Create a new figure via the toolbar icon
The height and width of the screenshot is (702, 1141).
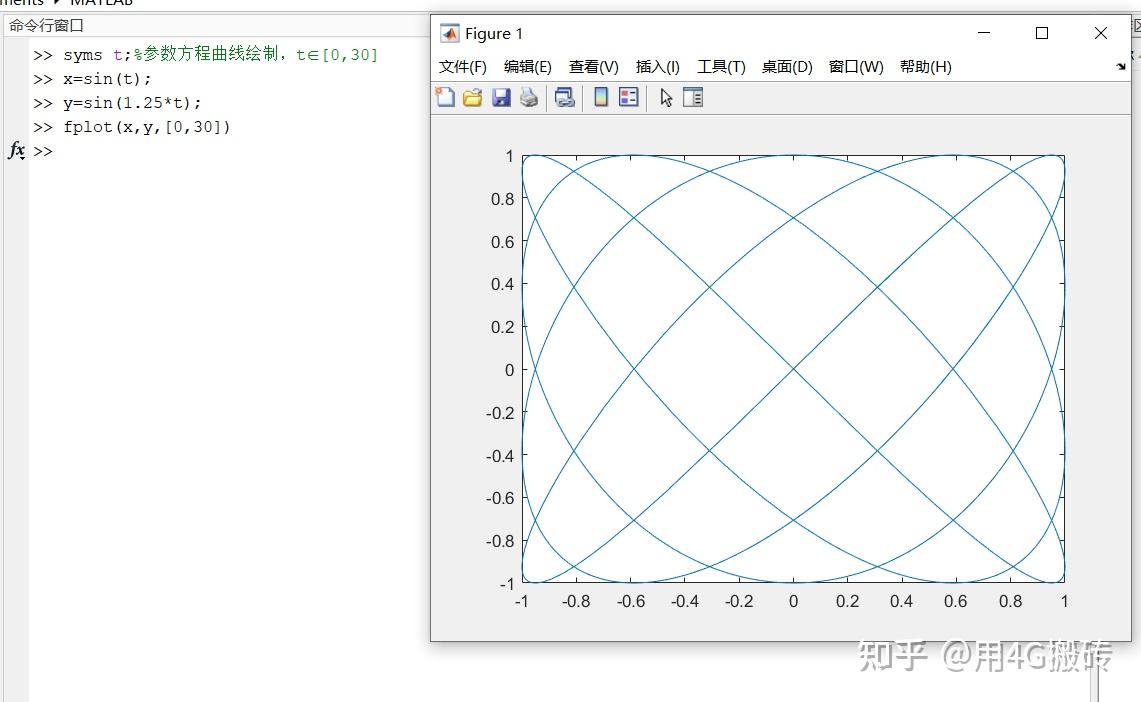pos(445,97)
